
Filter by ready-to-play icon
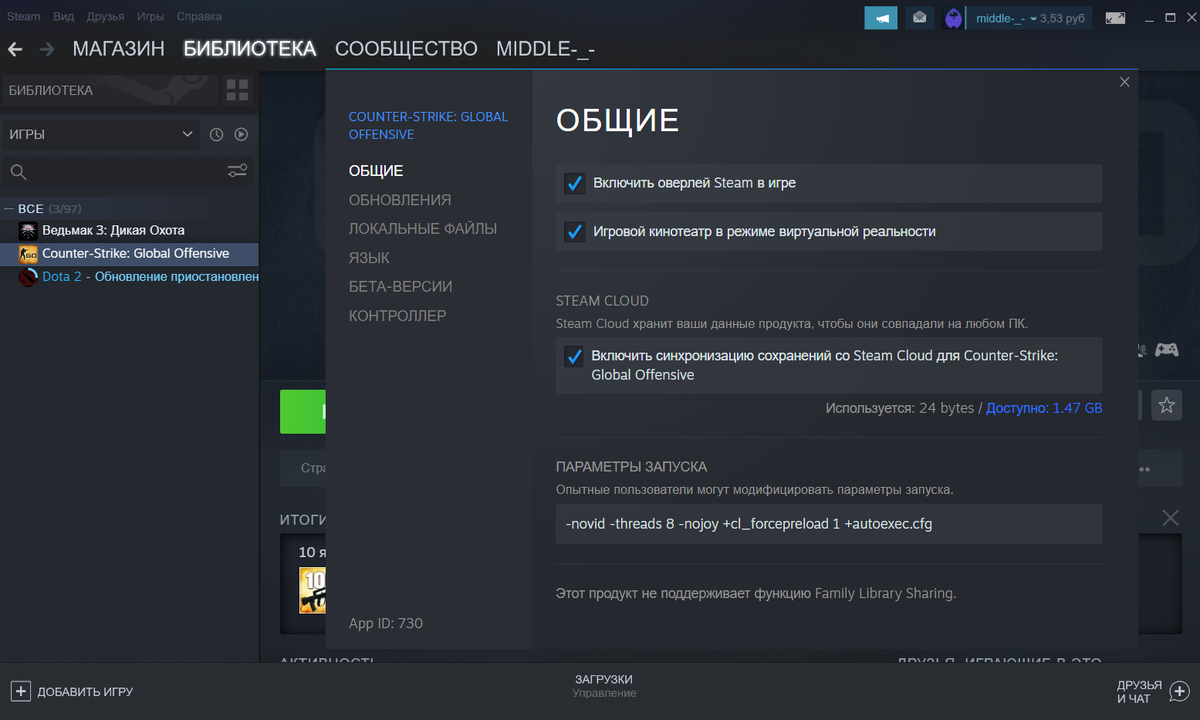(241, 134)
